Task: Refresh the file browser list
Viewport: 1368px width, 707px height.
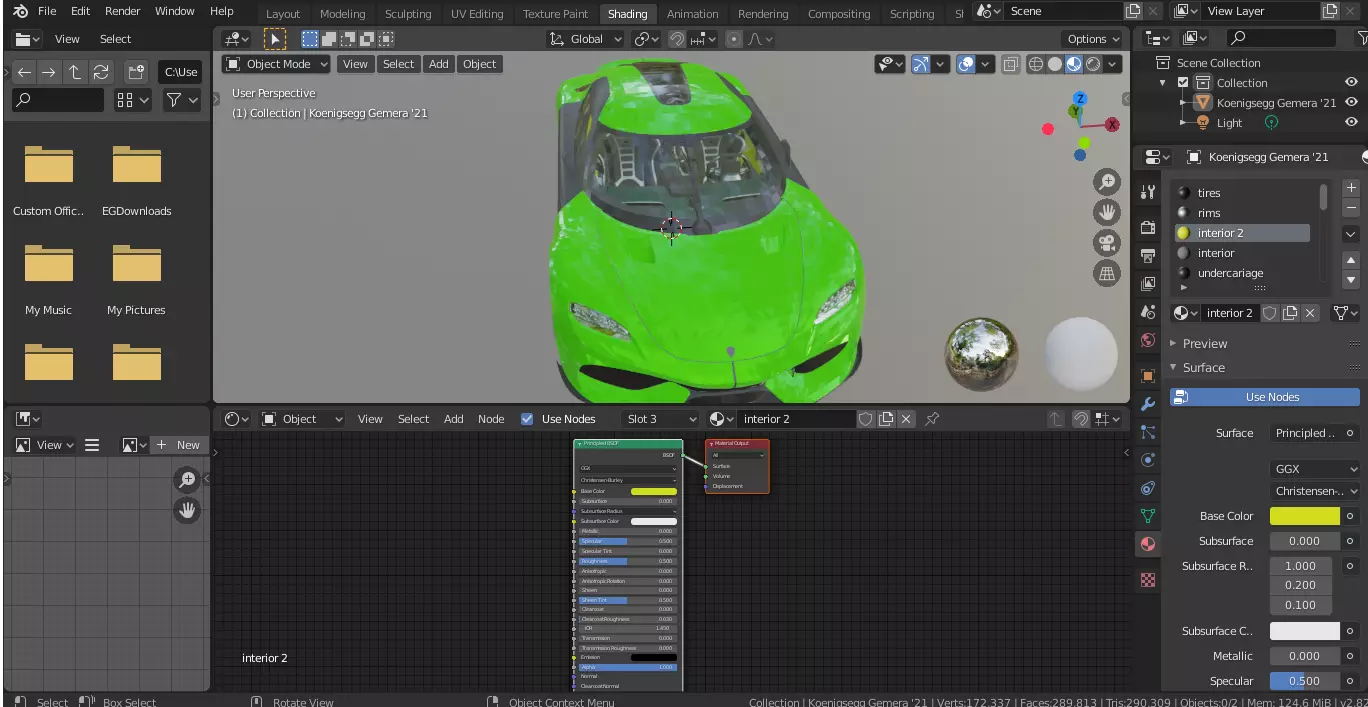Action: tap(101, 72)
